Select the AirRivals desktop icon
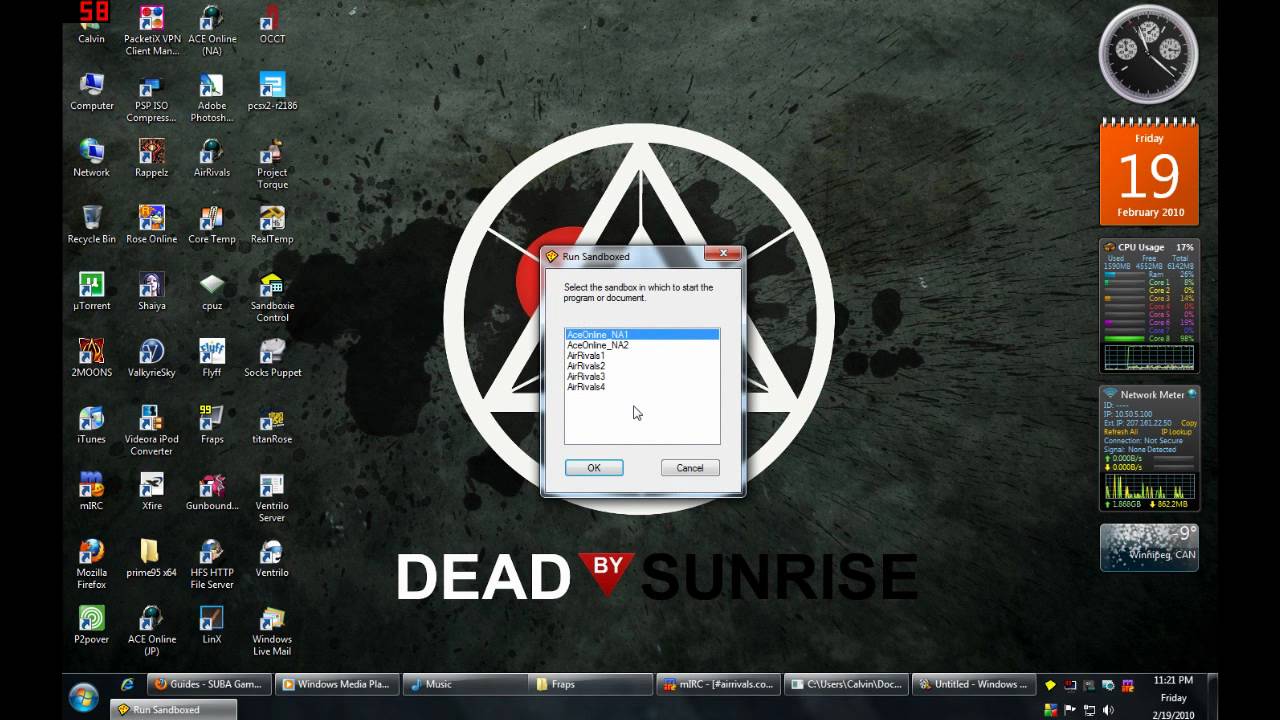Screen dimensions: 1280x720 pyautogui.click(x=212, y=158)
